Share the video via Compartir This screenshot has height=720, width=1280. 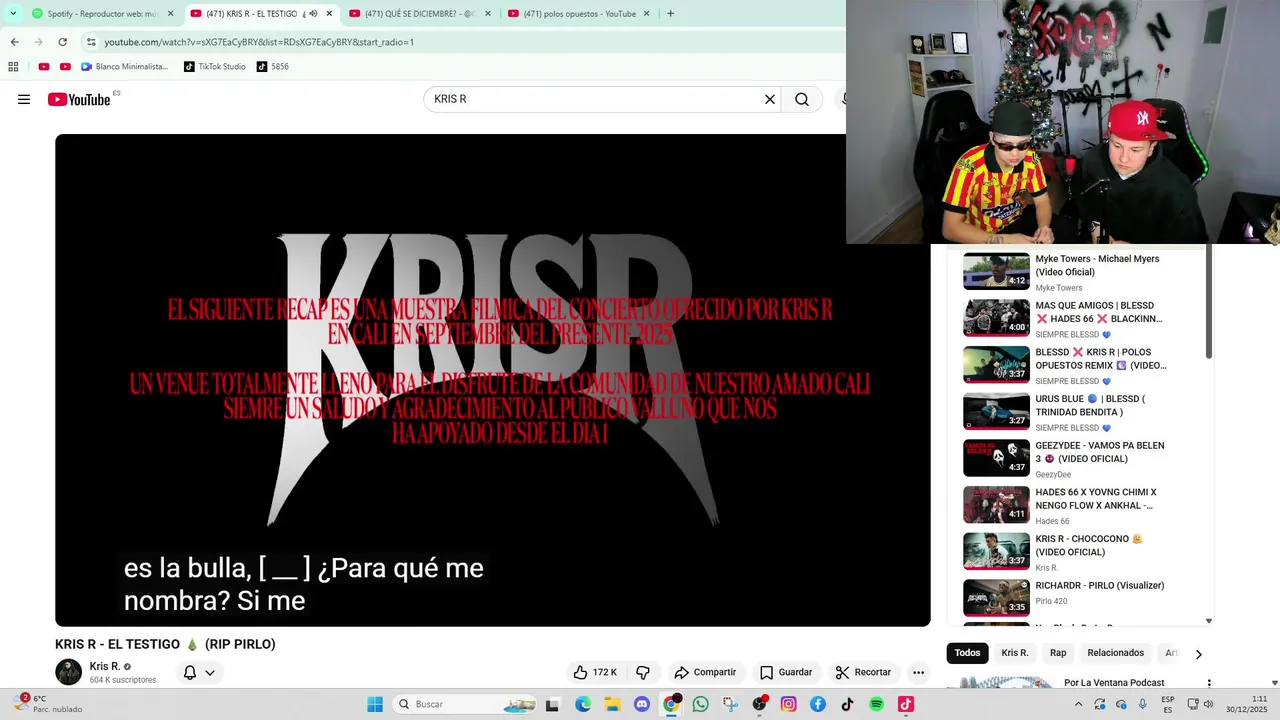[x=705, y=672]
